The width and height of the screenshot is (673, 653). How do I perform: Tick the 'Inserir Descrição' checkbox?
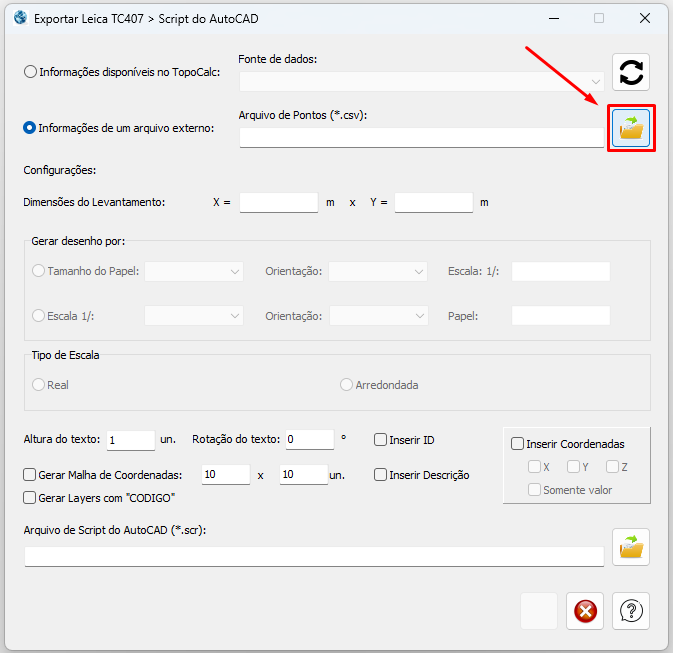(x=381, y=475)
